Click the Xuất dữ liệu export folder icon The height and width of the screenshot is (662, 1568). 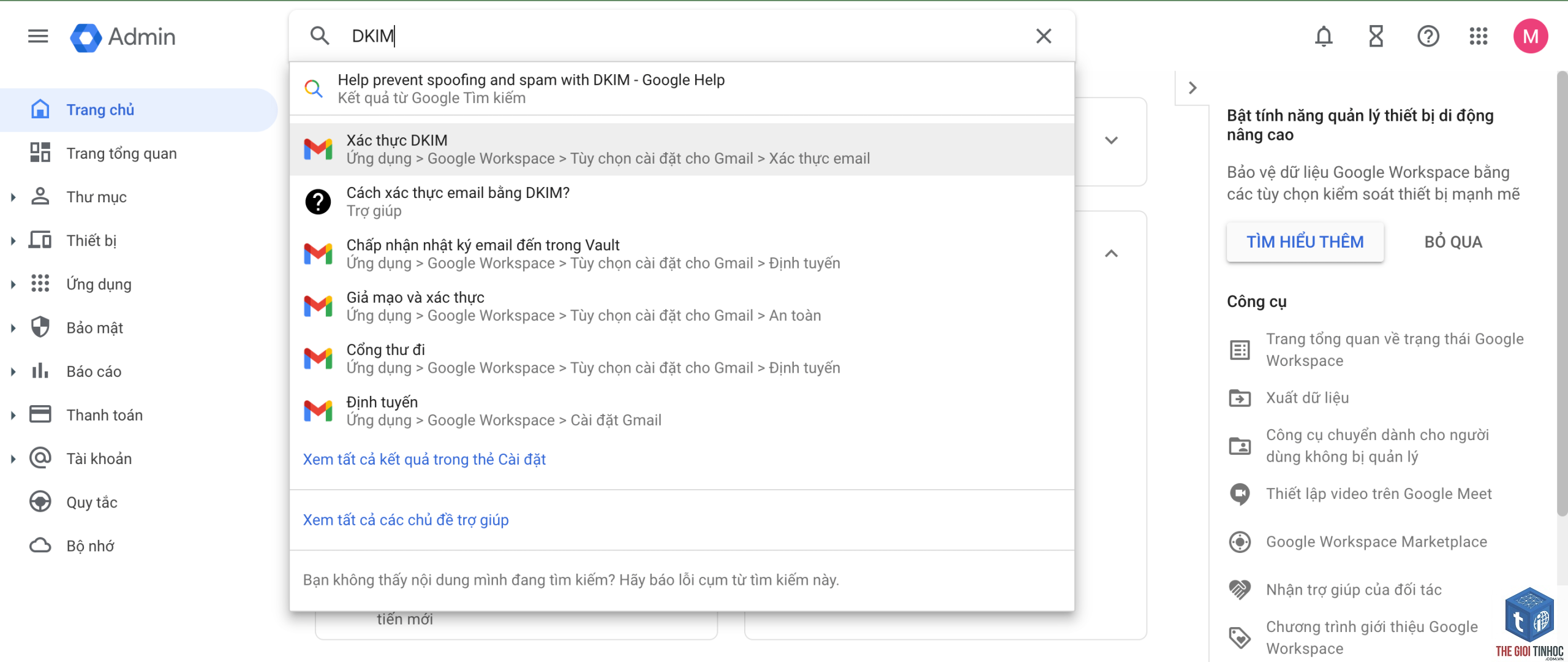(x=1240, y=398)
